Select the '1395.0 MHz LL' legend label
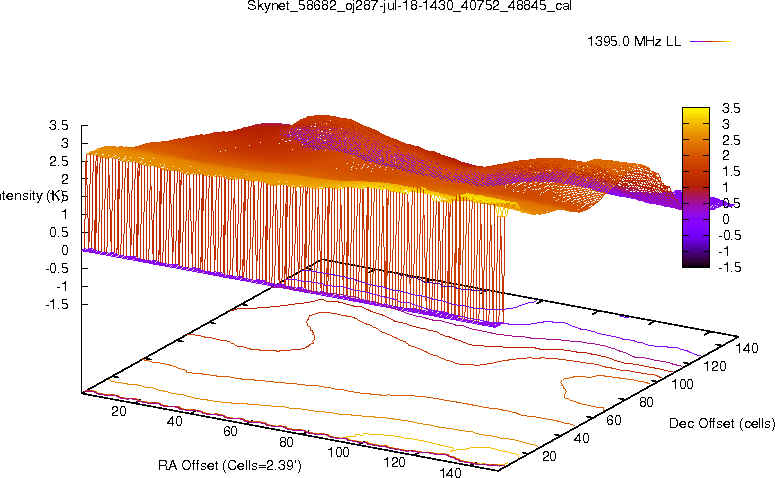The height and width of the screenshot is (478, 775). point(634,42)
